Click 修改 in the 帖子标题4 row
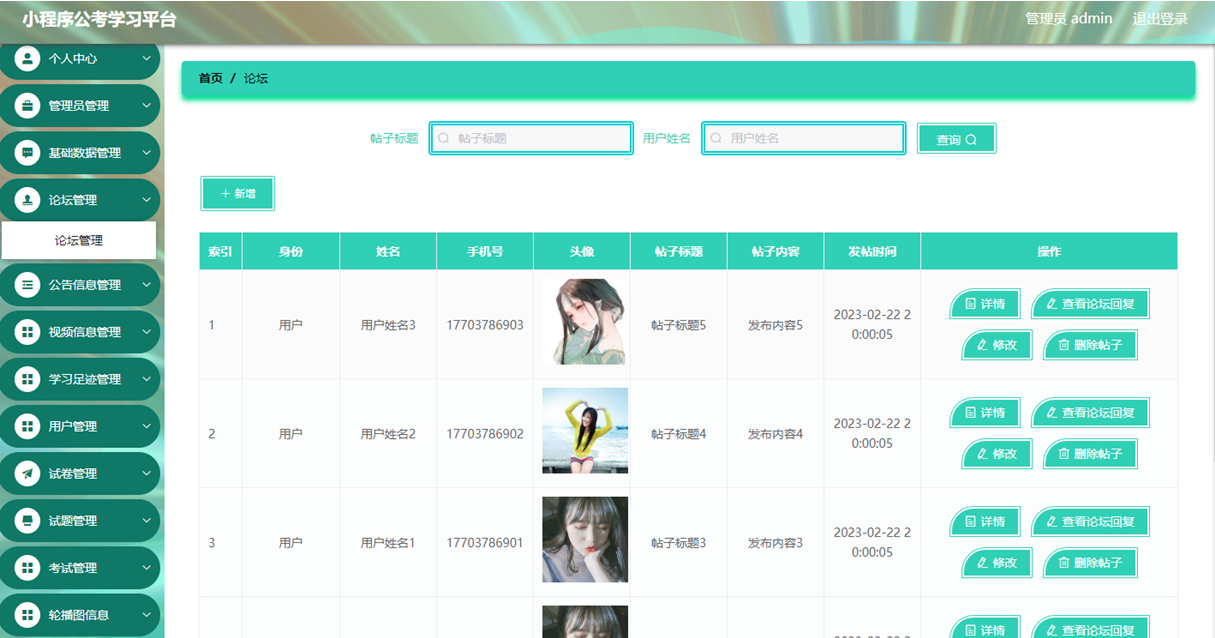This screenshot has height=638, width=1215. point(997,453)
